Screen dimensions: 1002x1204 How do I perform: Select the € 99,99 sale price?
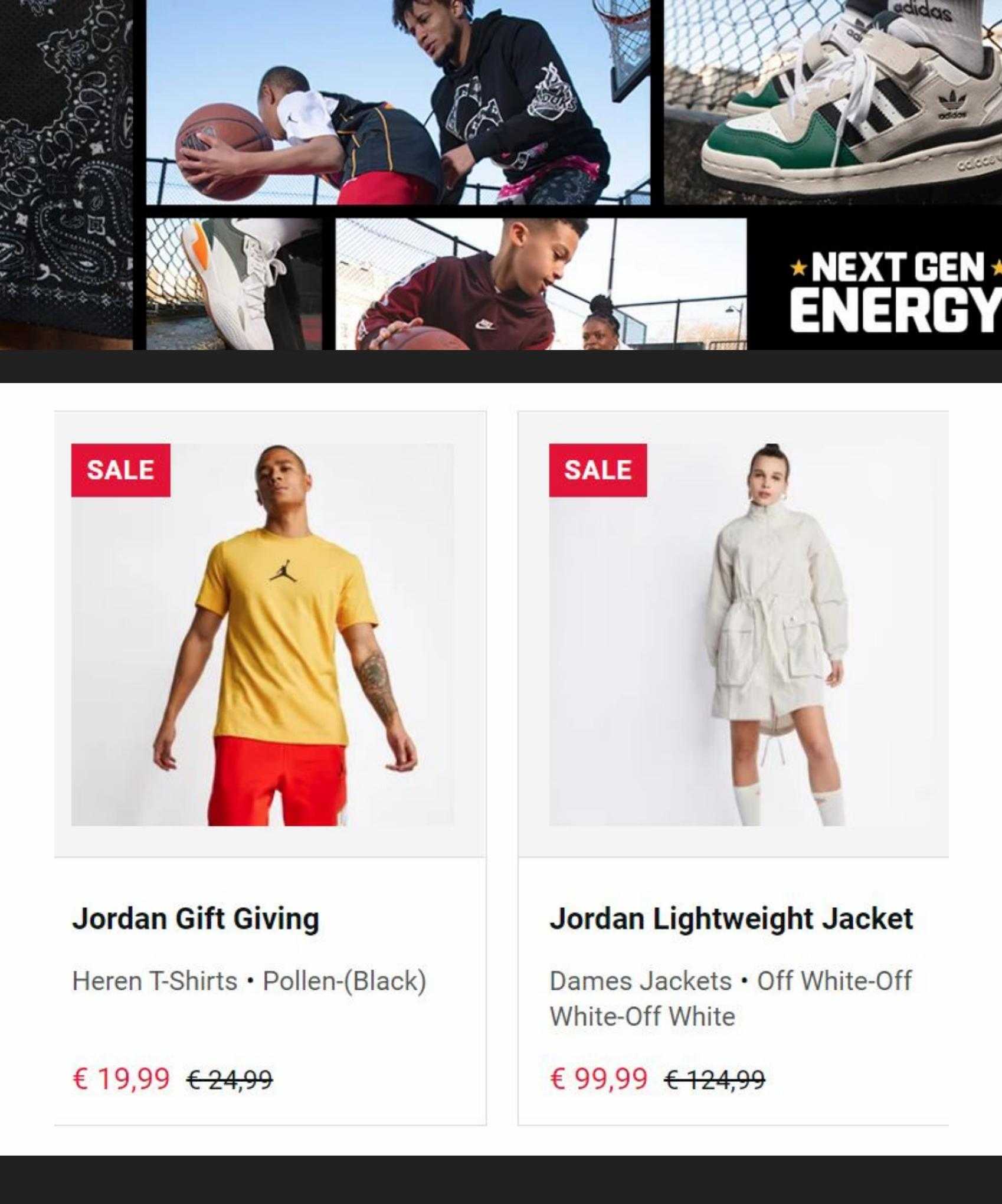point(598,1078)
